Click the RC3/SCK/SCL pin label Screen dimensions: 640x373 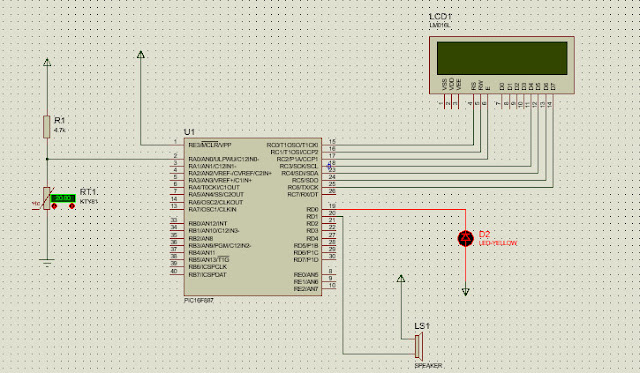coord(298,166)
